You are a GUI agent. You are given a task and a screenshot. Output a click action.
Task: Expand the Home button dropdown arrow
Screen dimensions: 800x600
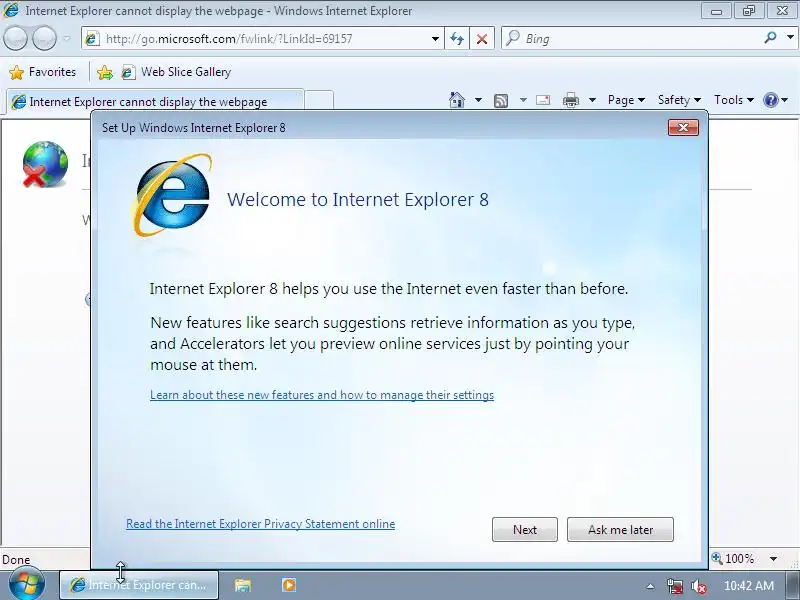478,100
